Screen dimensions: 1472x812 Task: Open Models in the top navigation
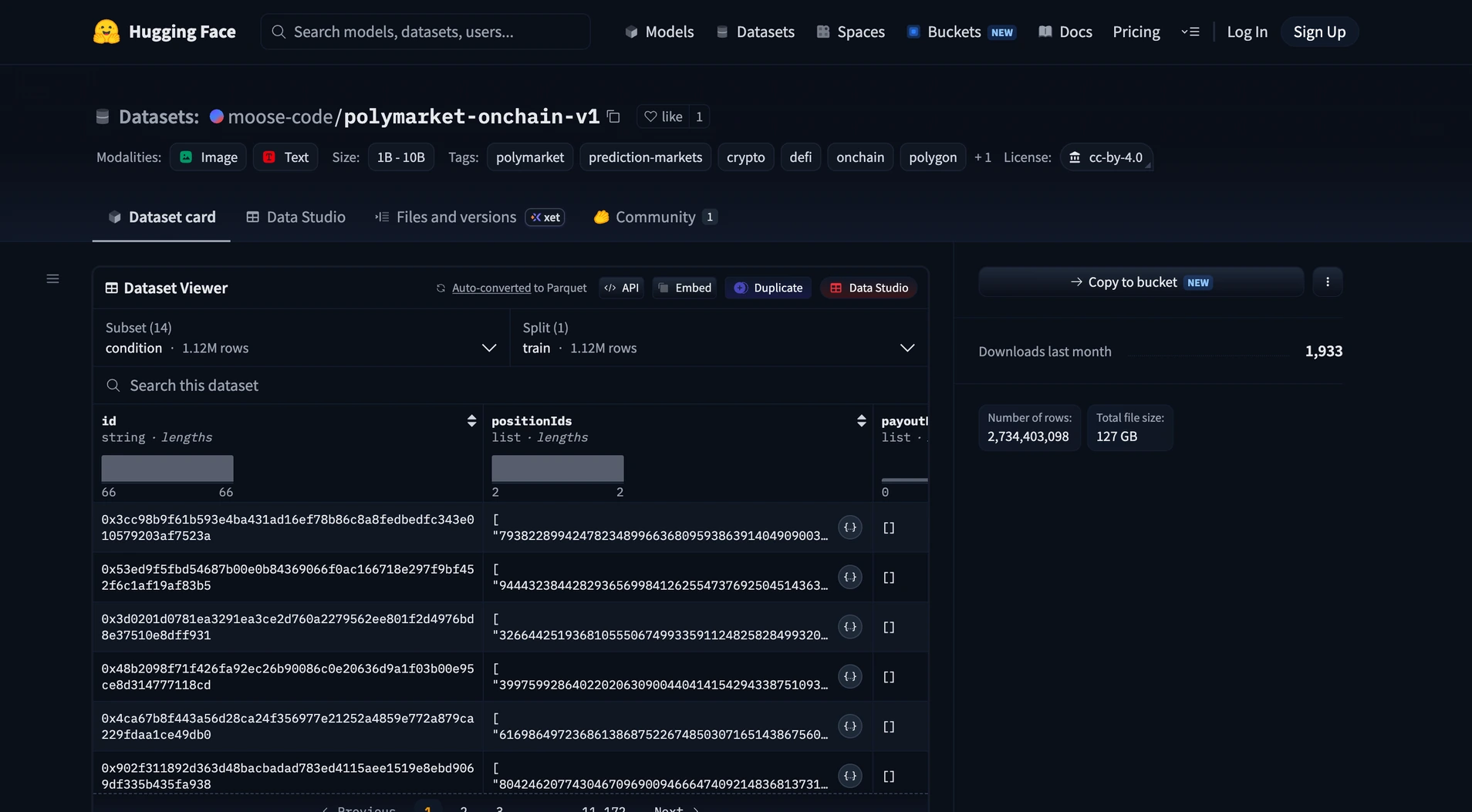tap(659, 32)
